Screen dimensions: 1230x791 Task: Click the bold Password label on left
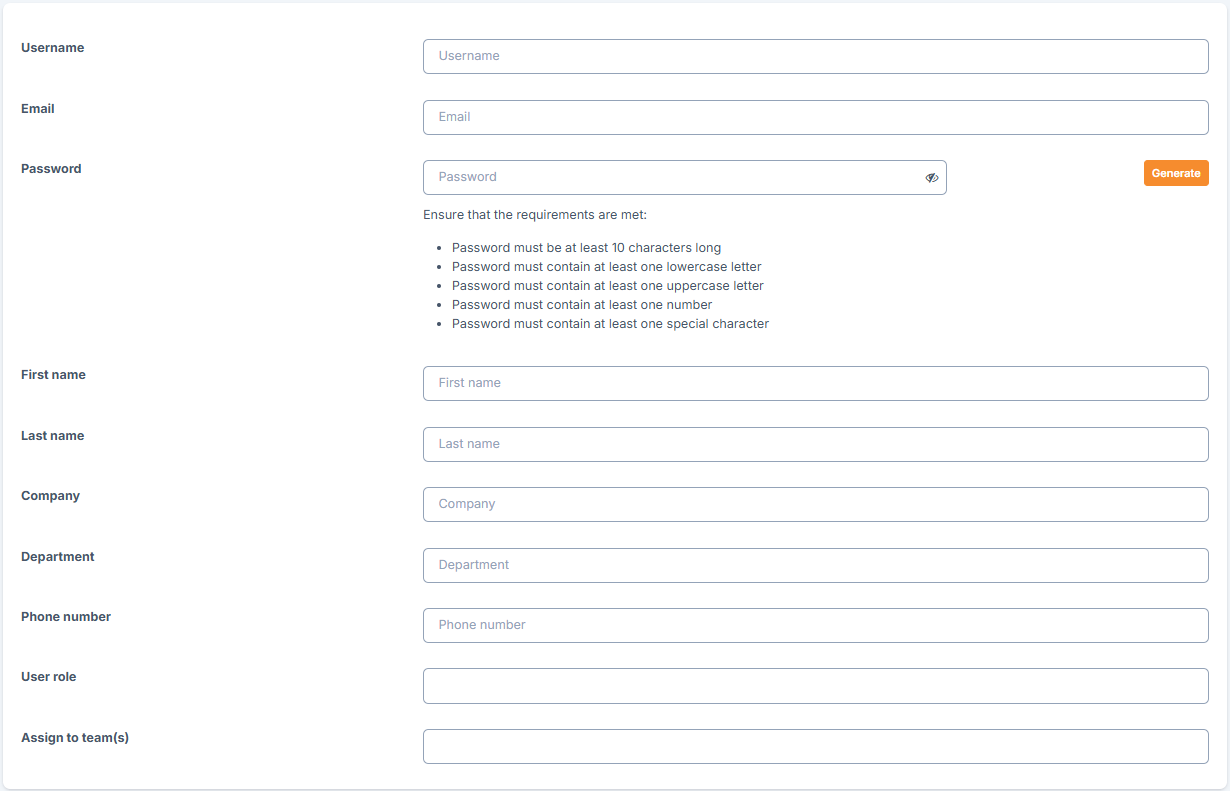click(x=51, y=168)
